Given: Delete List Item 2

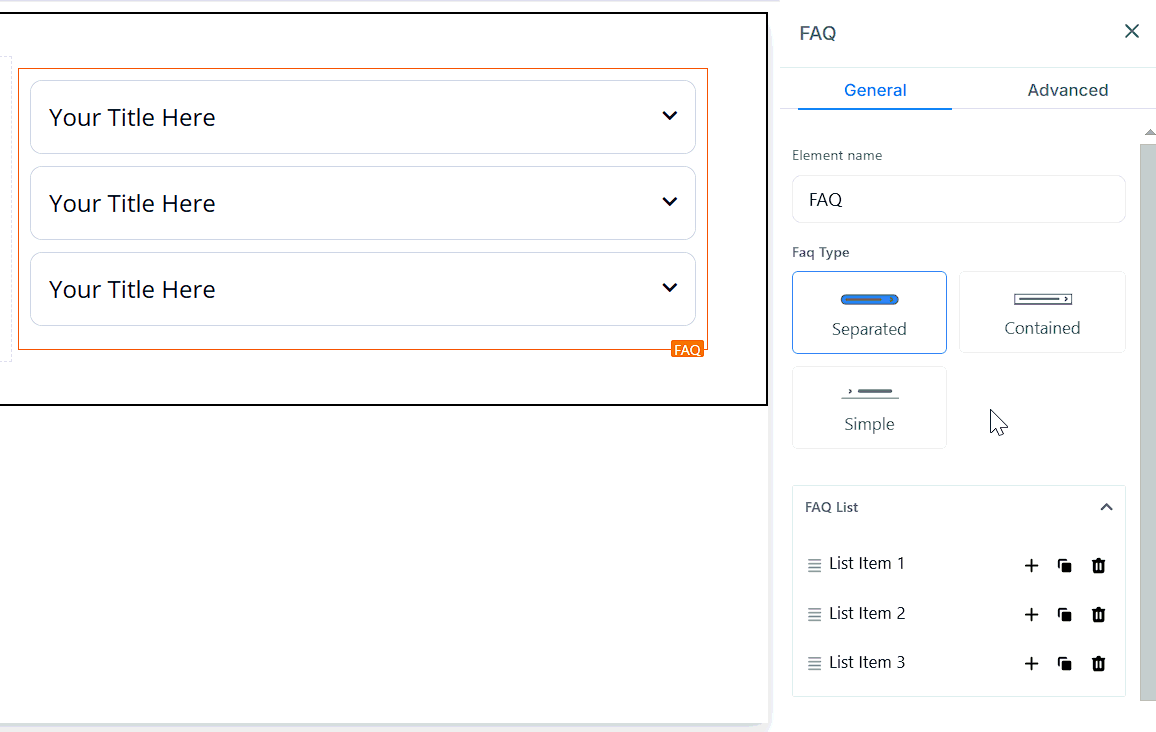Looking at the screenshot, I should (1098, 615).
